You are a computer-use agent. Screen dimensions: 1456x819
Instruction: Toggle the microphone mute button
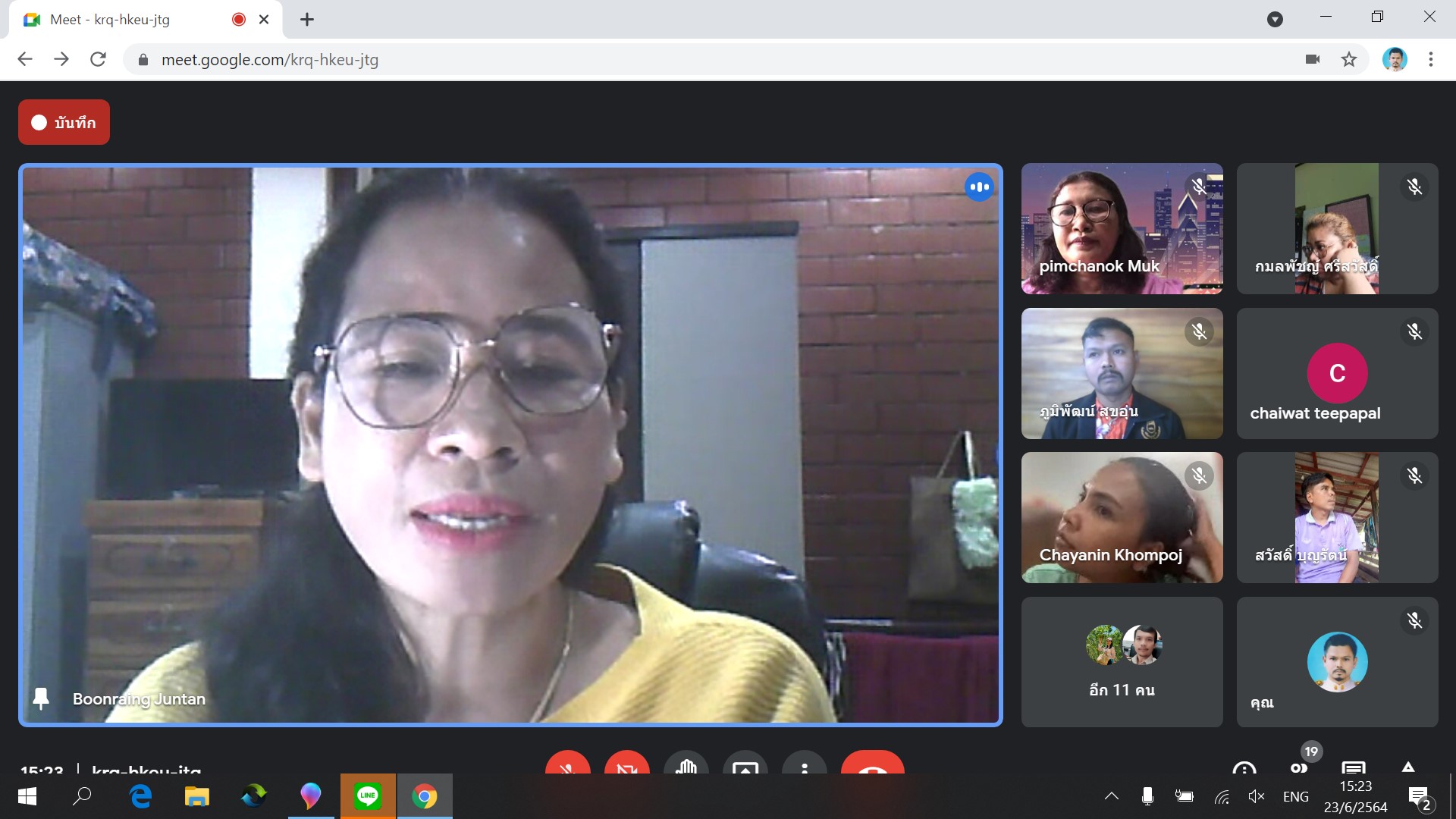pyautogui.click(x=567, y=764)
